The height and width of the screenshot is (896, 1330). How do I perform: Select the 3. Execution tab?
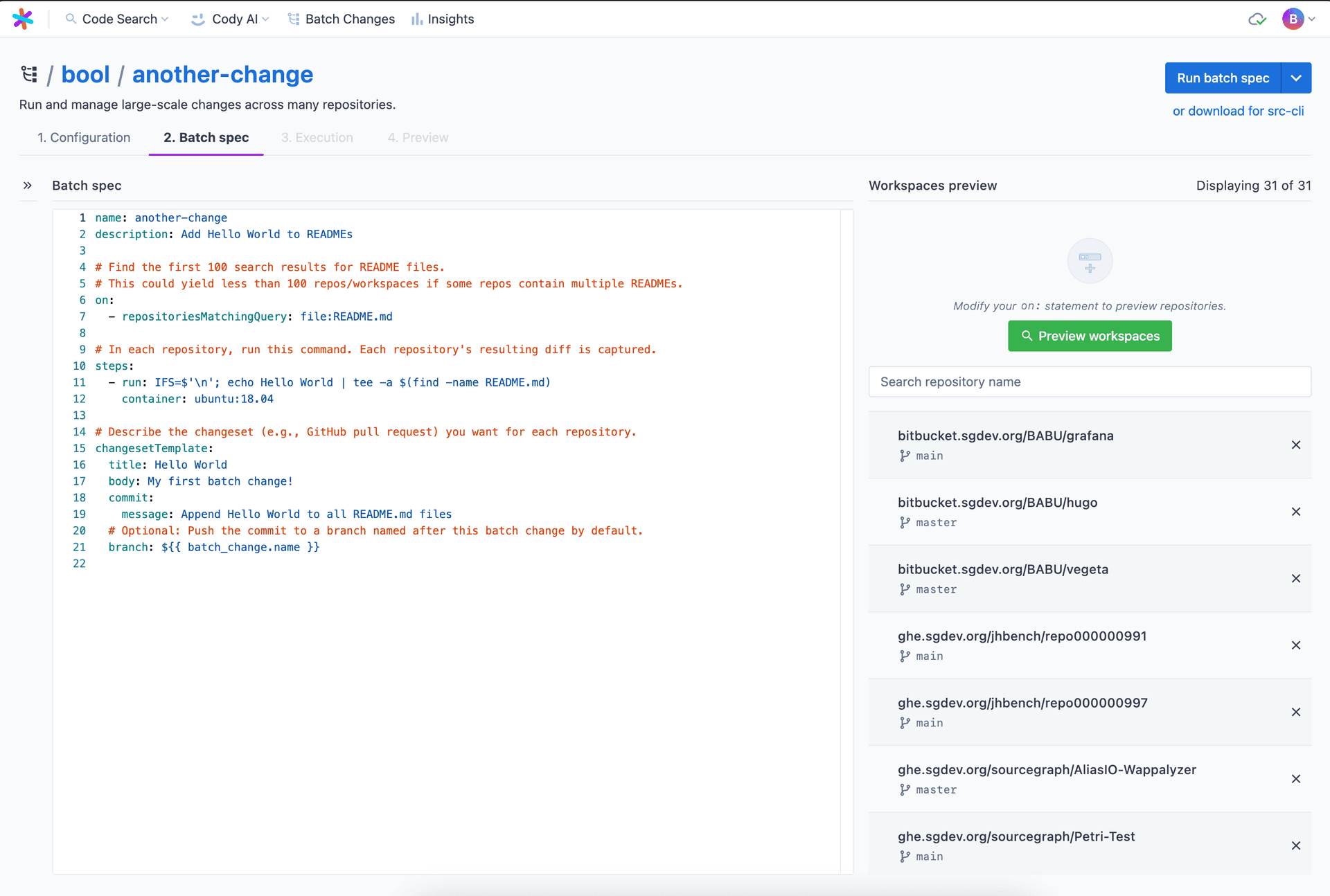[x=317, y=137]
